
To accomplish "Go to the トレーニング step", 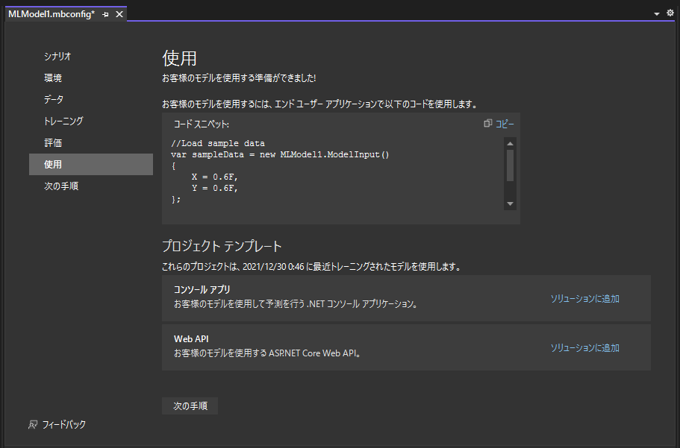I will pos(63,121).
